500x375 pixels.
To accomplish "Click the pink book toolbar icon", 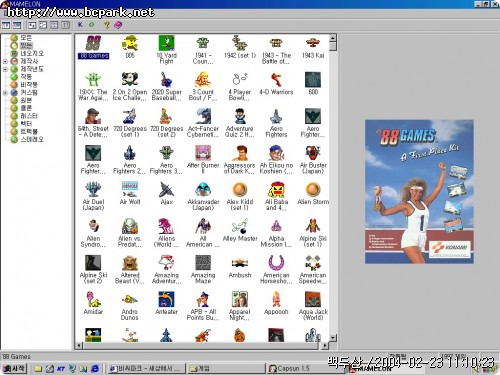I will pyautogui.click(x=118, y=25).
